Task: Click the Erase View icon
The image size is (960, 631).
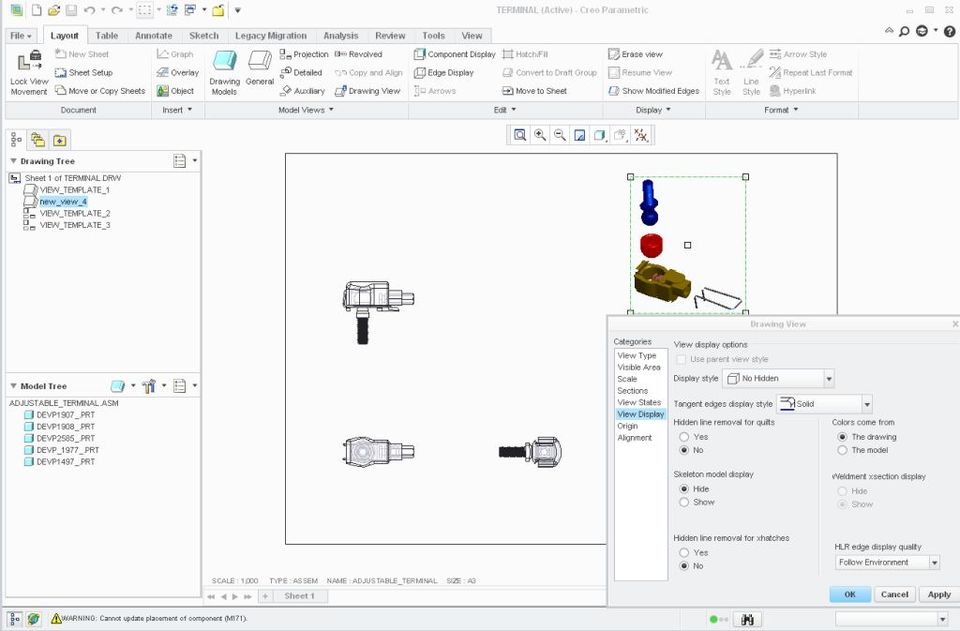Action: 614,54
